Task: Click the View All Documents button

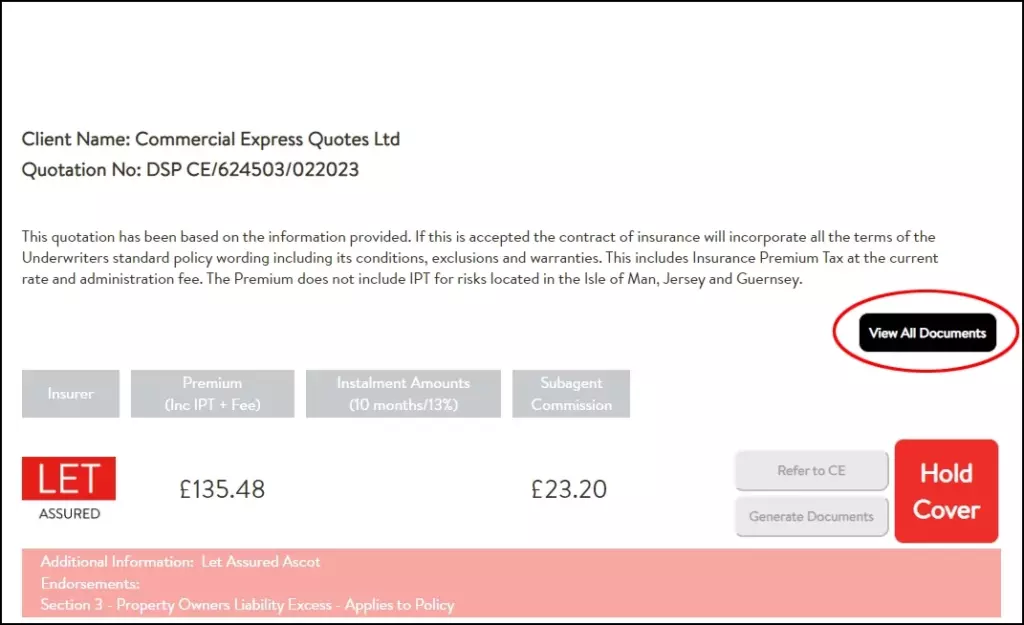Action: tap(927, 333)
